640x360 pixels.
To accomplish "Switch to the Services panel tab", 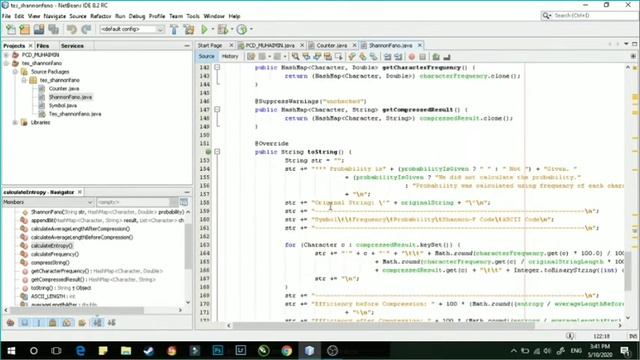I will 72,46.
